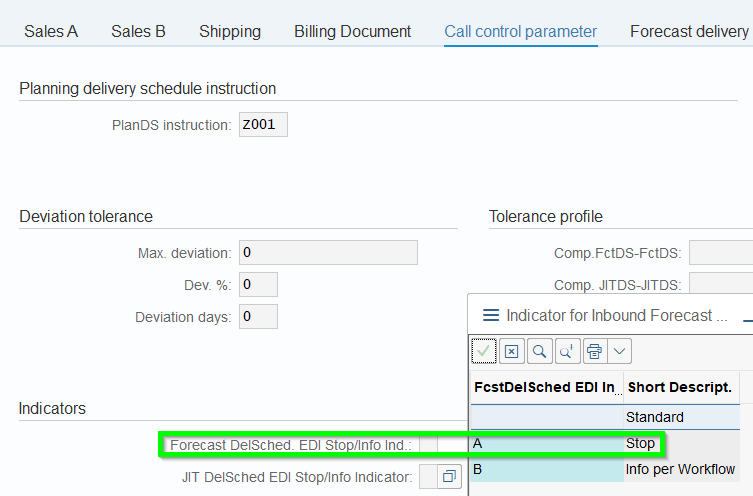Viewport: 753px width, 496px height.
Task: Select the Billing Document tab
Action: point(352,31)
